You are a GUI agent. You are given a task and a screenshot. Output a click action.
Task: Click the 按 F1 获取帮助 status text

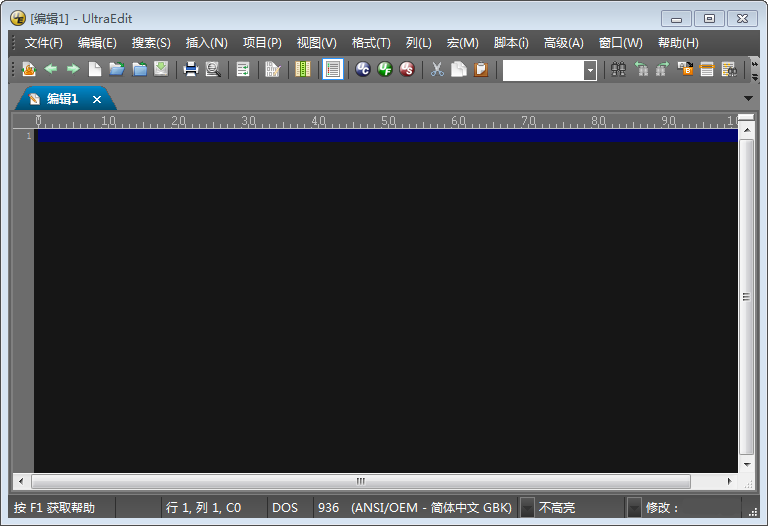[x=54, y=508]
